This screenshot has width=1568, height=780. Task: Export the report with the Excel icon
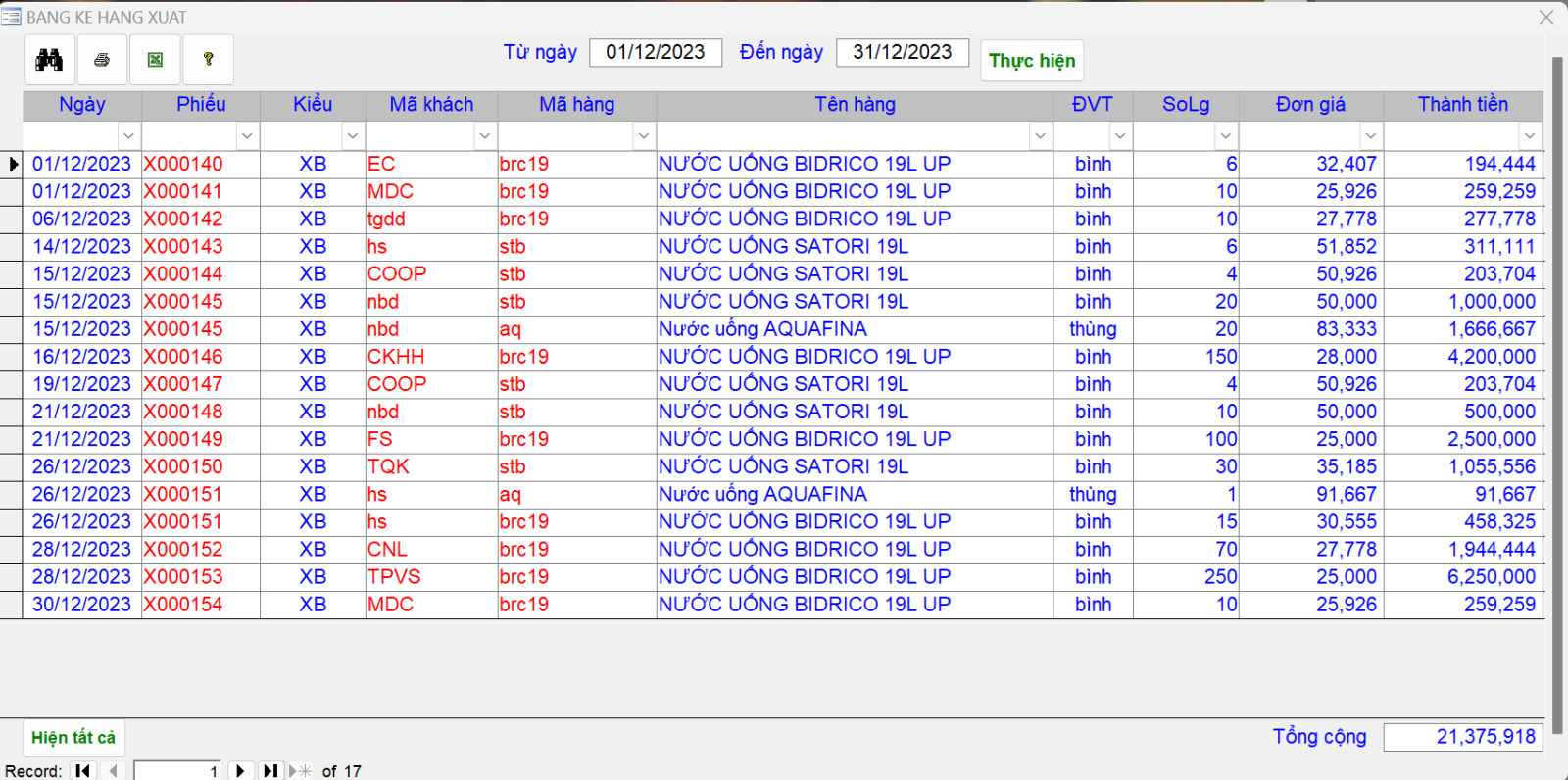[155, 60]
